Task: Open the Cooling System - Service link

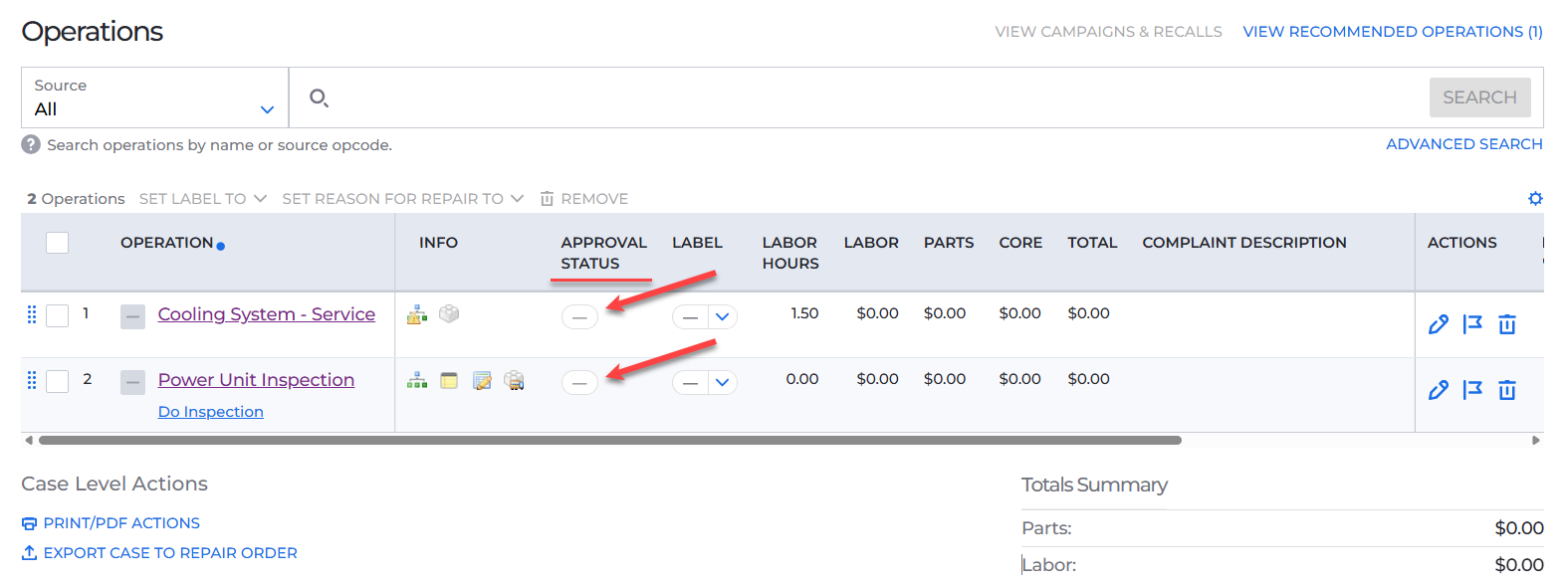Action: 267,314
